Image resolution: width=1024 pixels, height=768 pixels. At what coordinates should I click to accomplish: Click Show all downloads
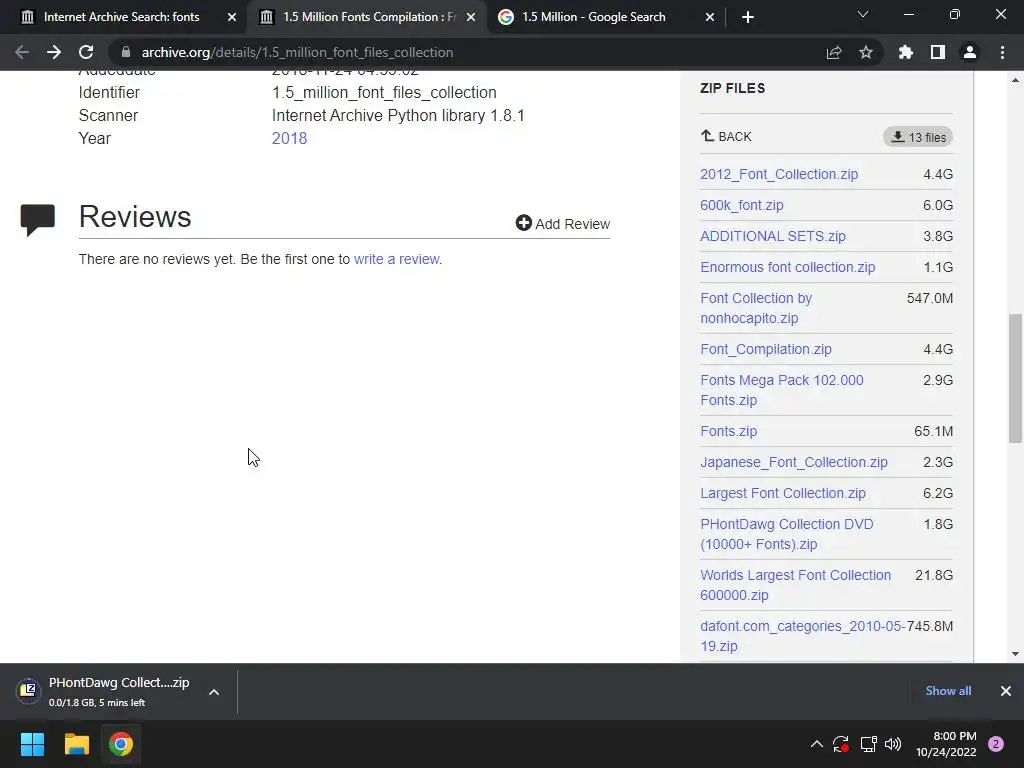[x=948, y=691]
